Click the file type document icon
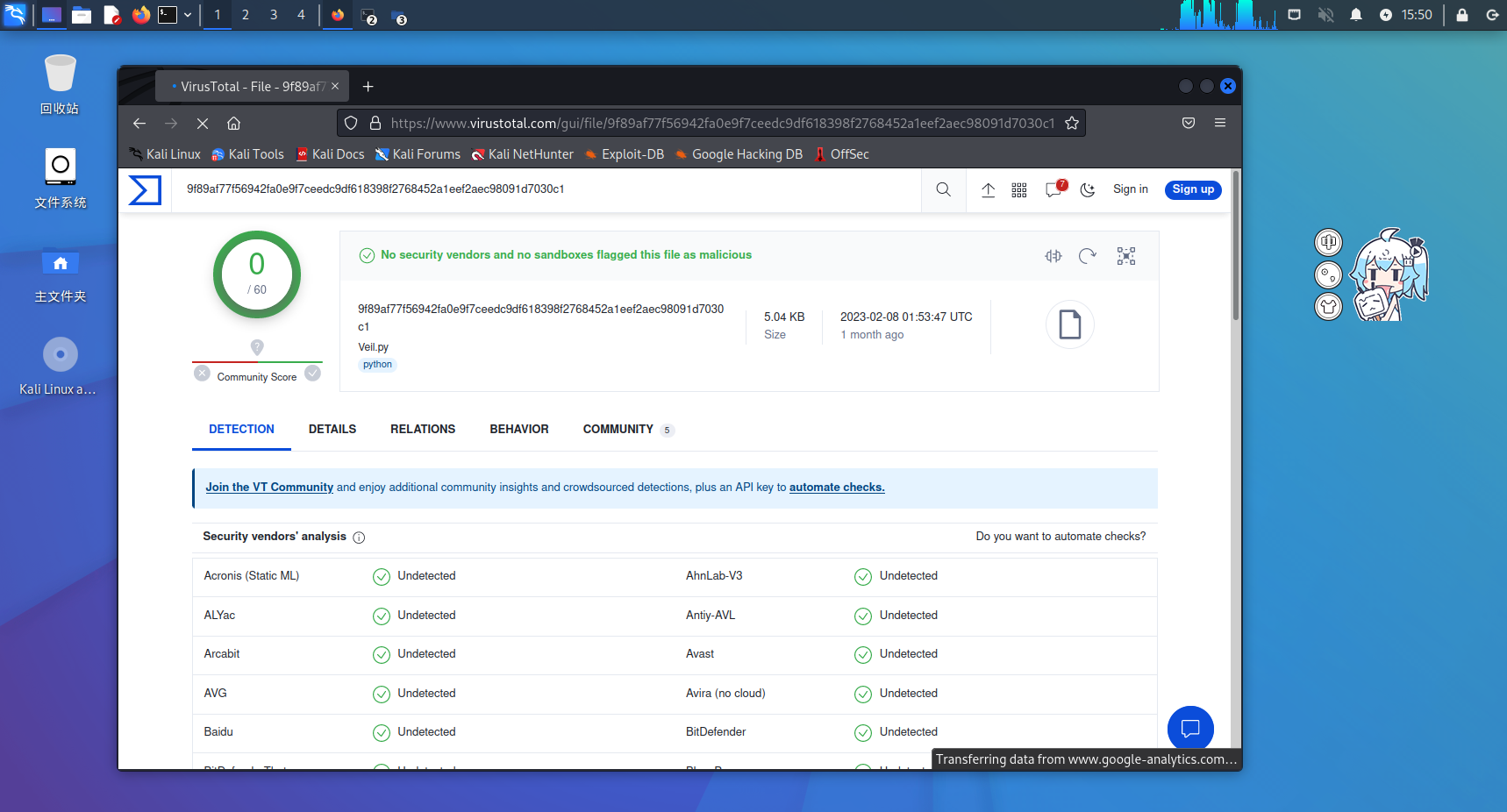The height and width of the screenshot is (812, 1507). tap(1069, 324)
